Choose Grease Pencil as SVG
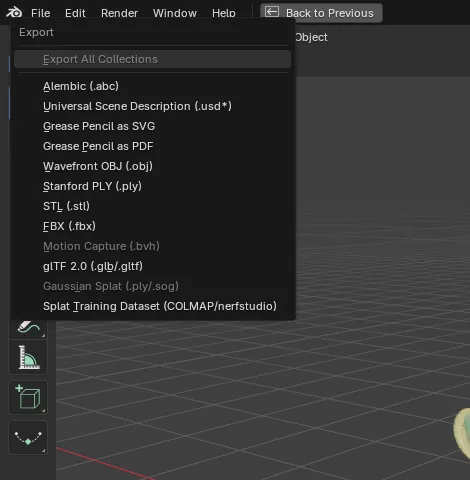 [152, 126]
